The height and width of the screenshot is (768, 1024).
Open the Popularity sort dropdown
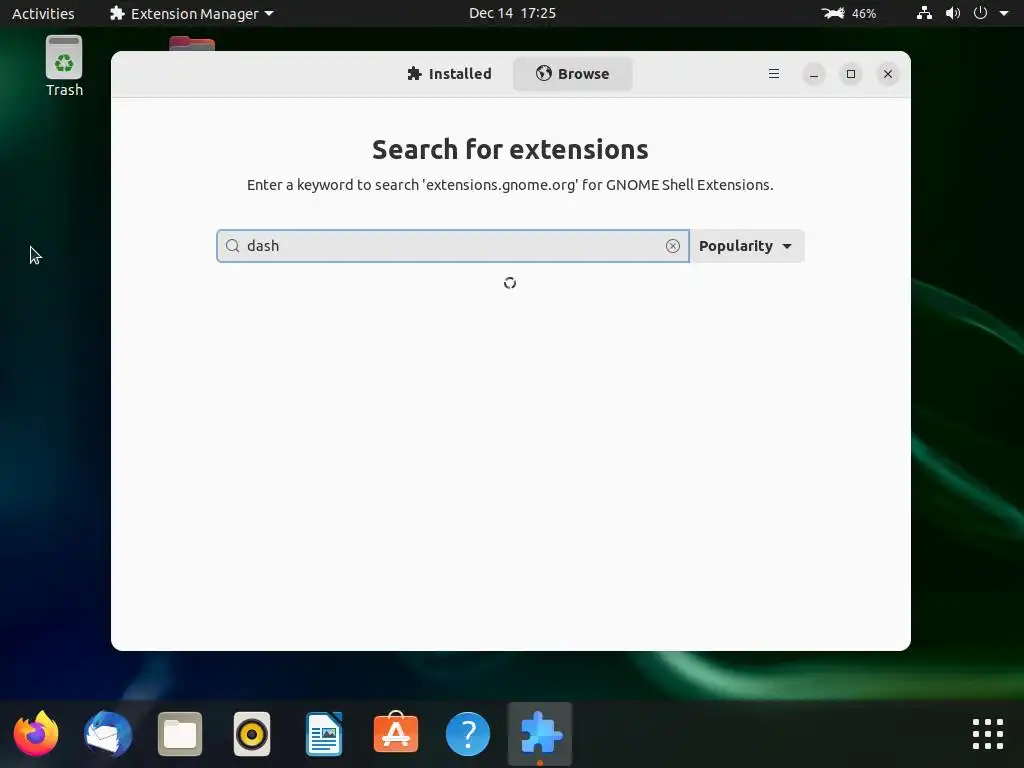coord(746,246)
